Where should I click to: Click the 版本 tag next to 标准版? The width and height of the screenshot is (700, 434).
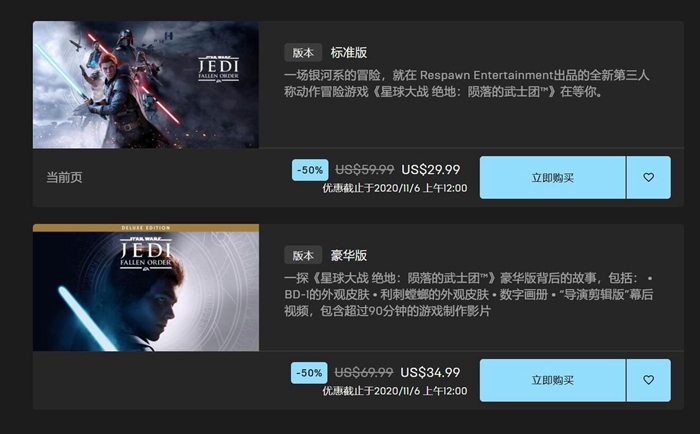pyautogui.click(x=303, y=53)
